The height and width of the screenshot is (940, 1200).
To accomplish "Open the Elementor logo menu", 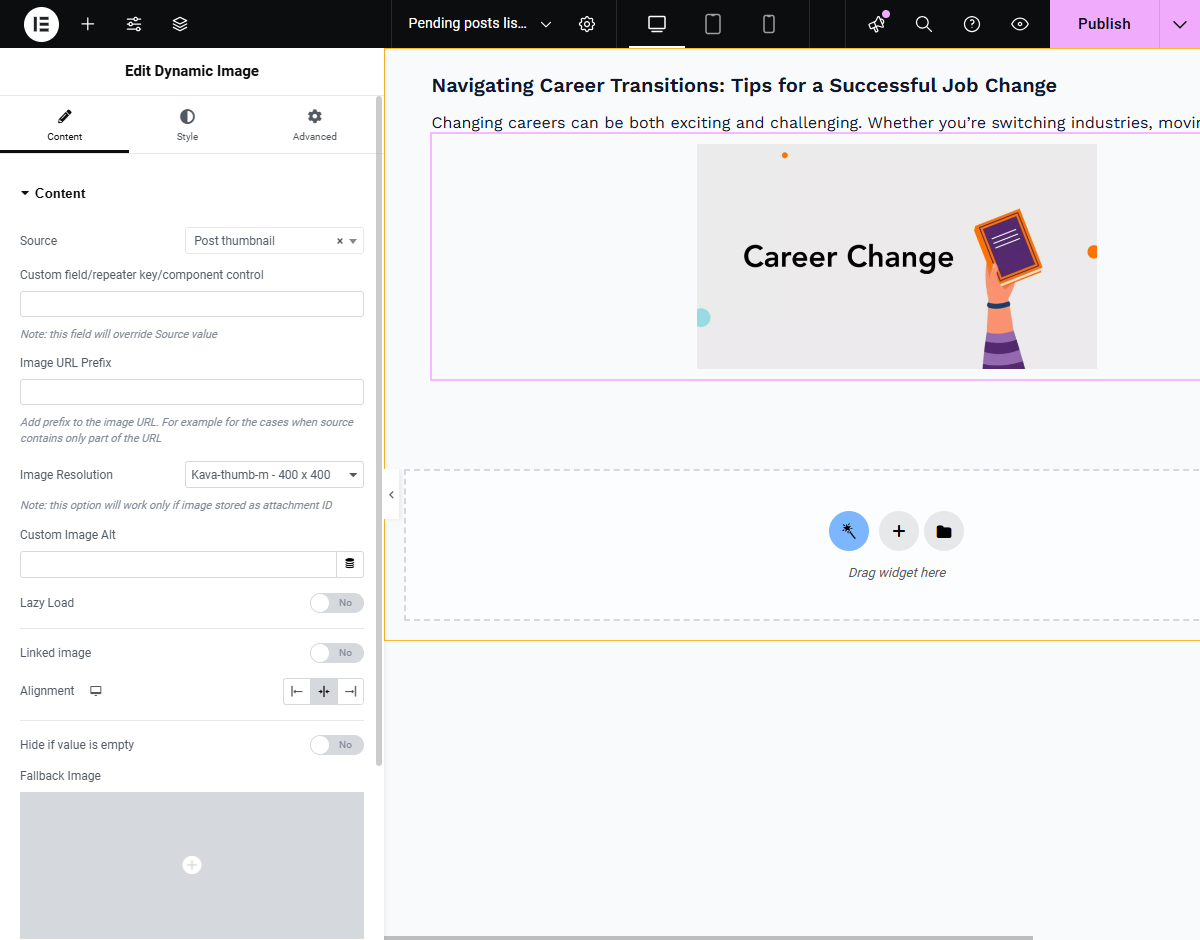I will (x=41, y=24).
